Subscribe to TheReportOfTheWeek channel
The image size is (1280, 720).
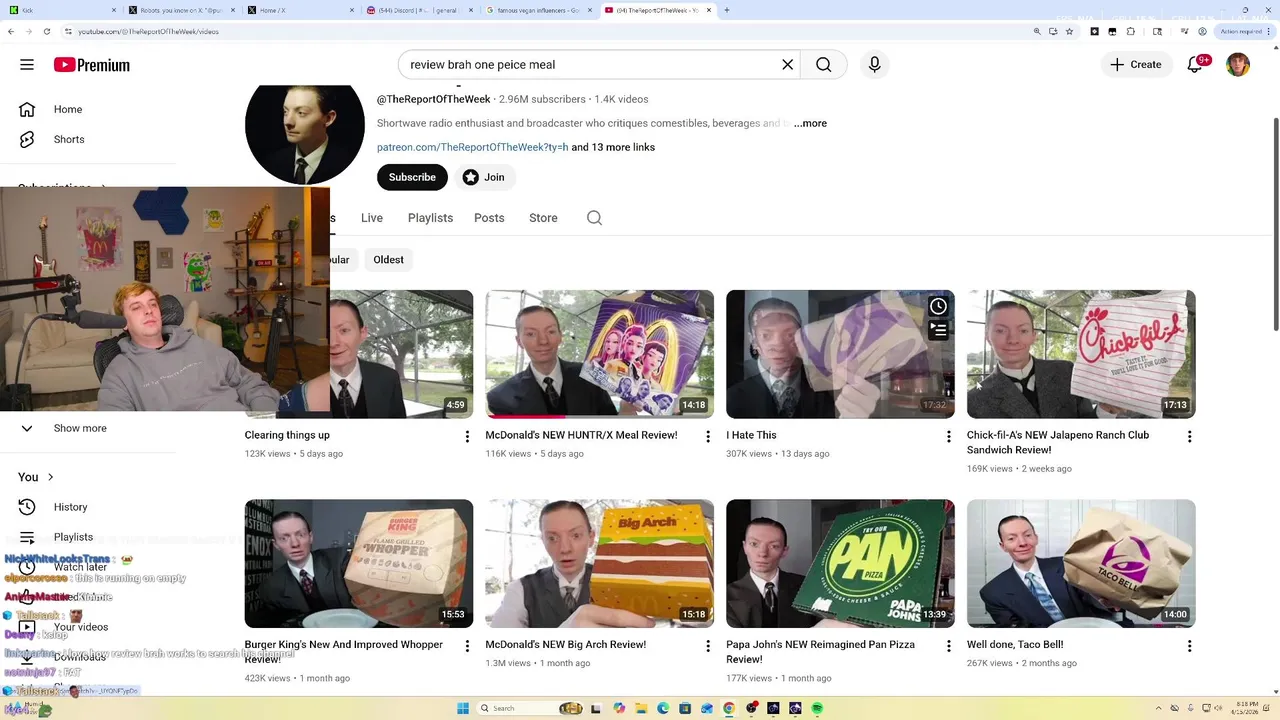412,177
